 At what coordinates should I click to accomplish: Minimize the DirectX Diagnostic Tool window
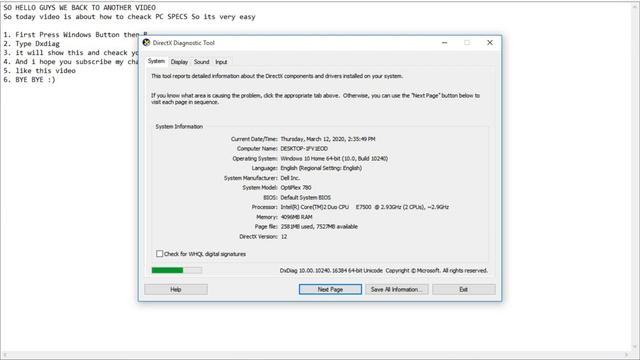click(x=444, y=43)
